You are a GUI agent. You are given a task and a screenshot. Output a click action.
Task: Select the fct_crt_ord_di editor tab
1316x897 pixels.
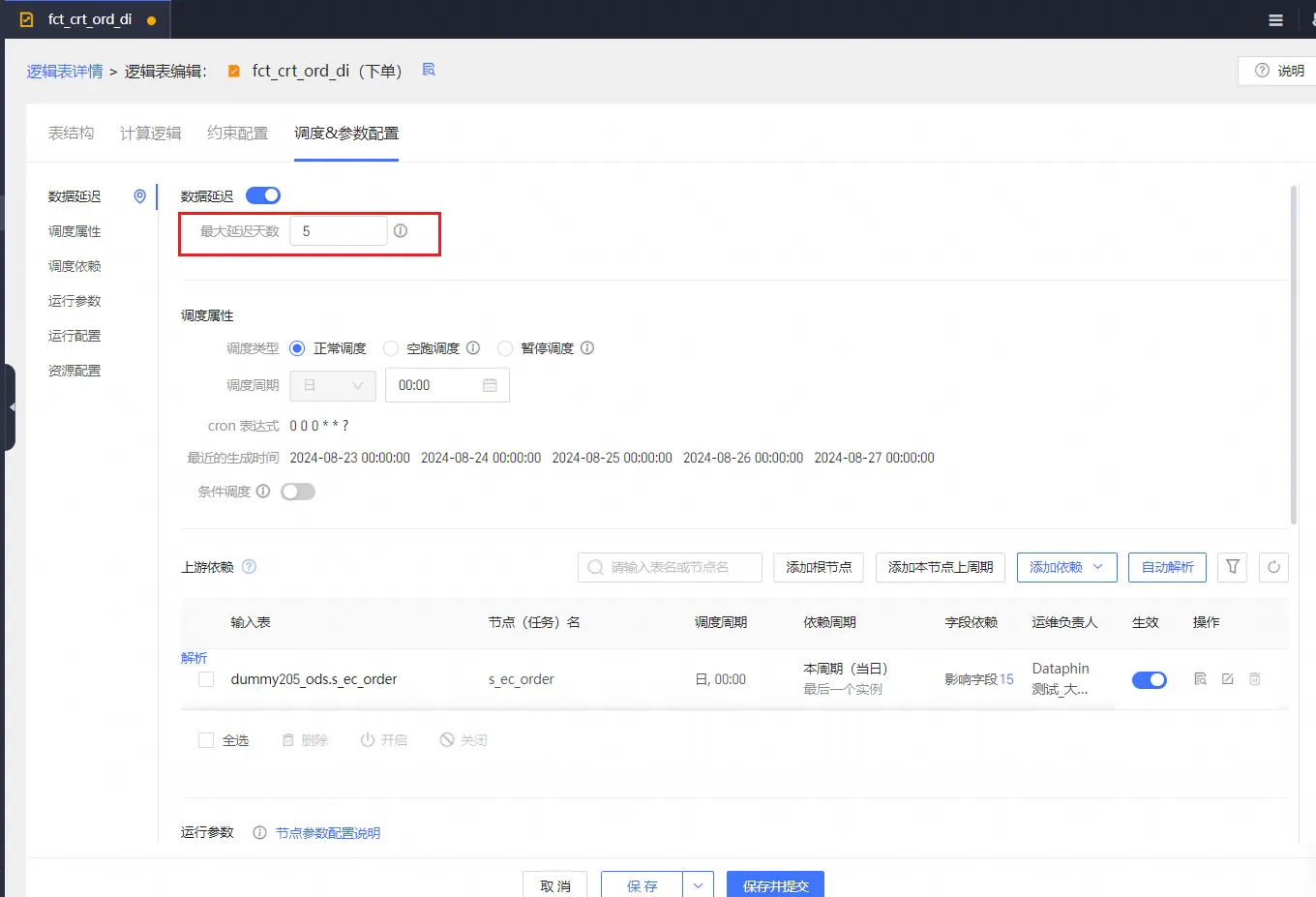pyautogui.click(x=89, y=19)
